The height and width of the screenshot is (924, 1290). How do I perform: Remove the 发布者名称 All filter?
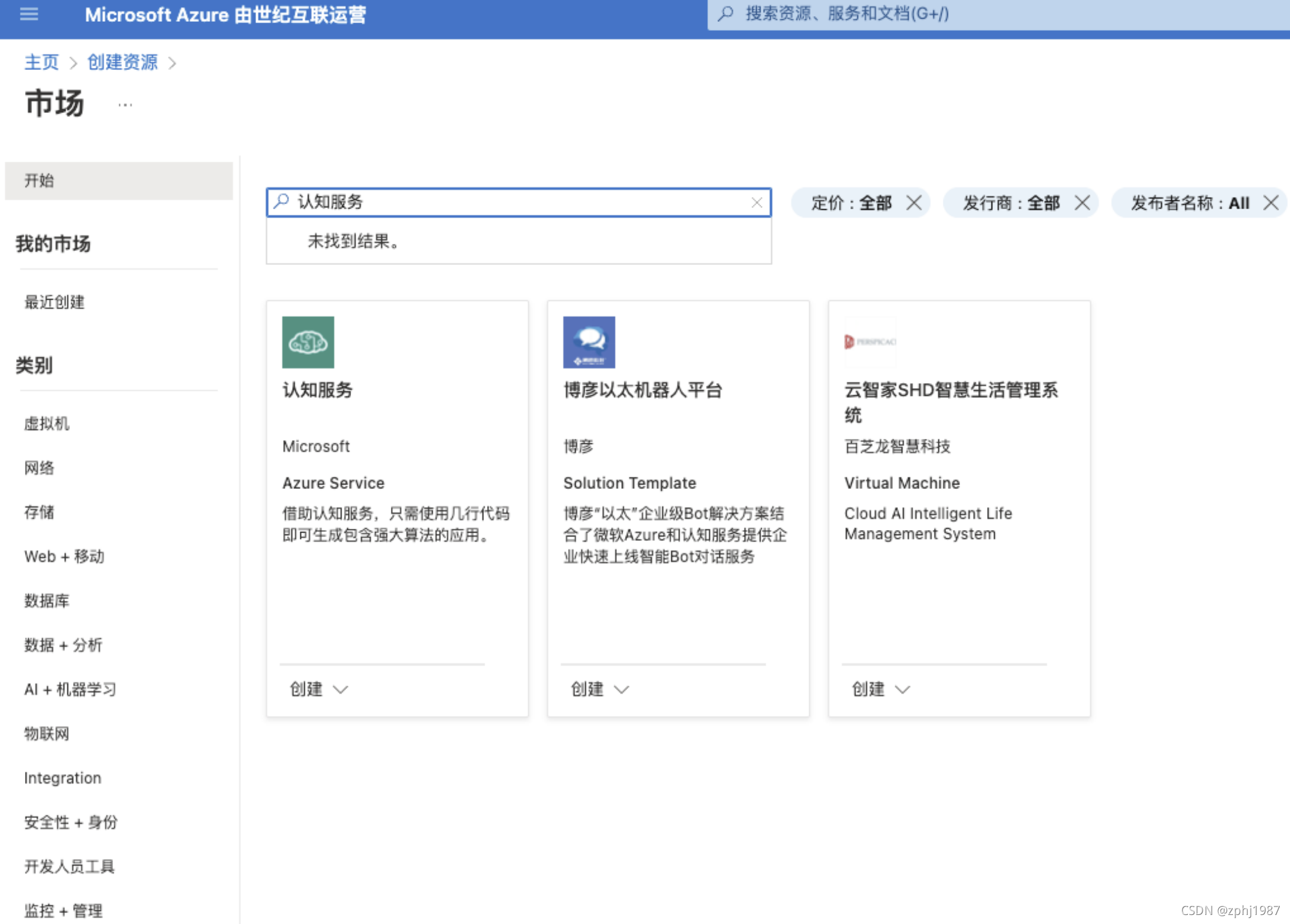coord(1271,203)
